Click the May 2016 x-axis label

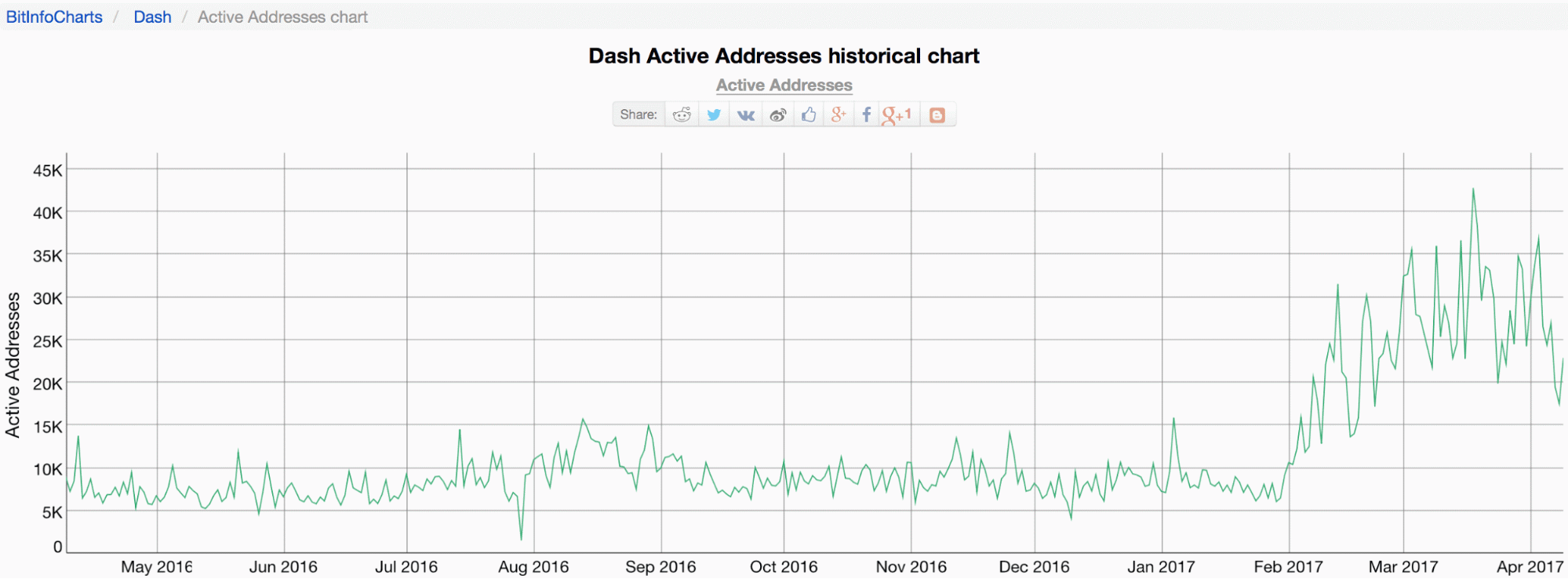coord(156,566)
